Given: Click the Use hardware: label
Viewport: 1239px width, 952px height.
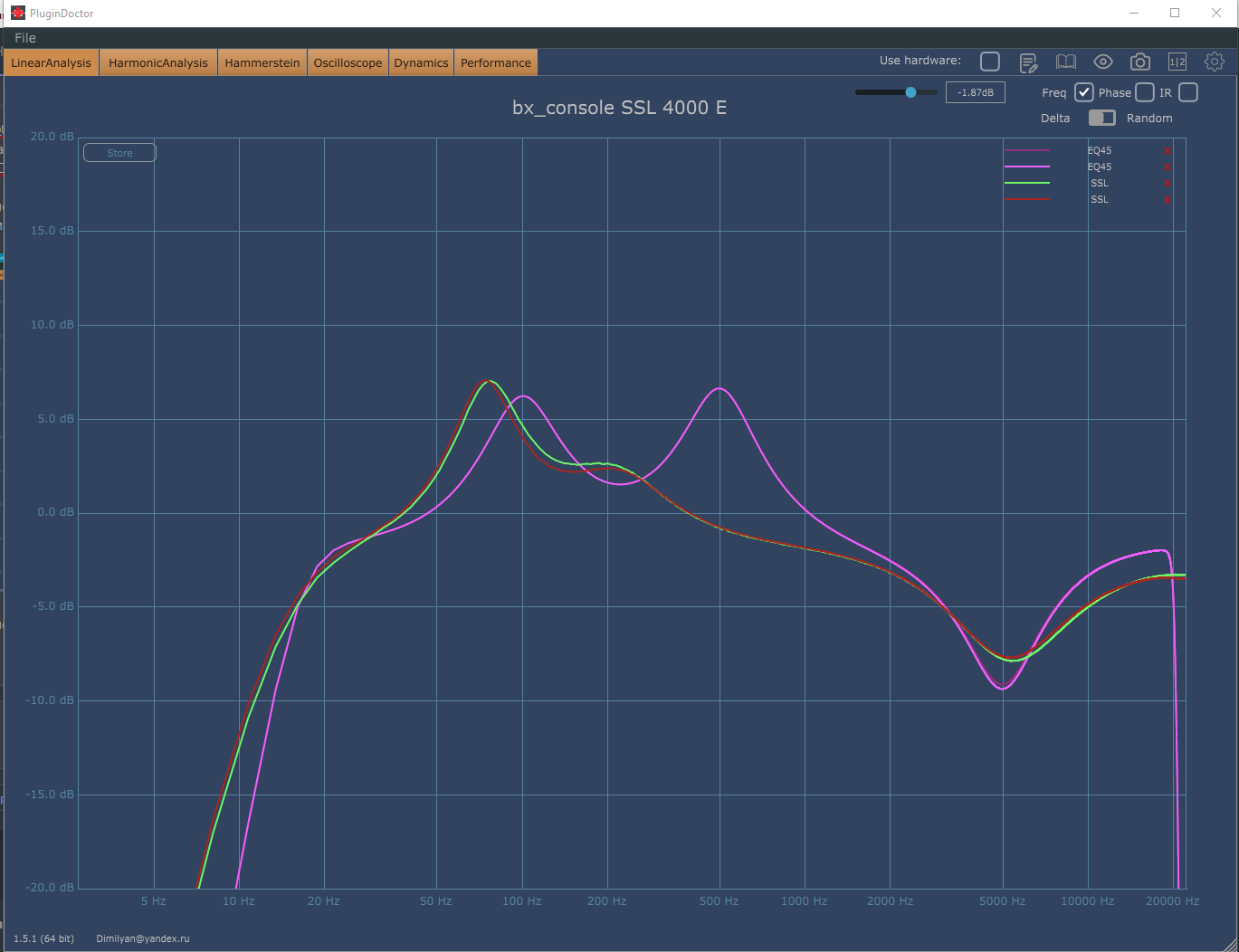Looking at the screenshot, I should click(920, 61).
